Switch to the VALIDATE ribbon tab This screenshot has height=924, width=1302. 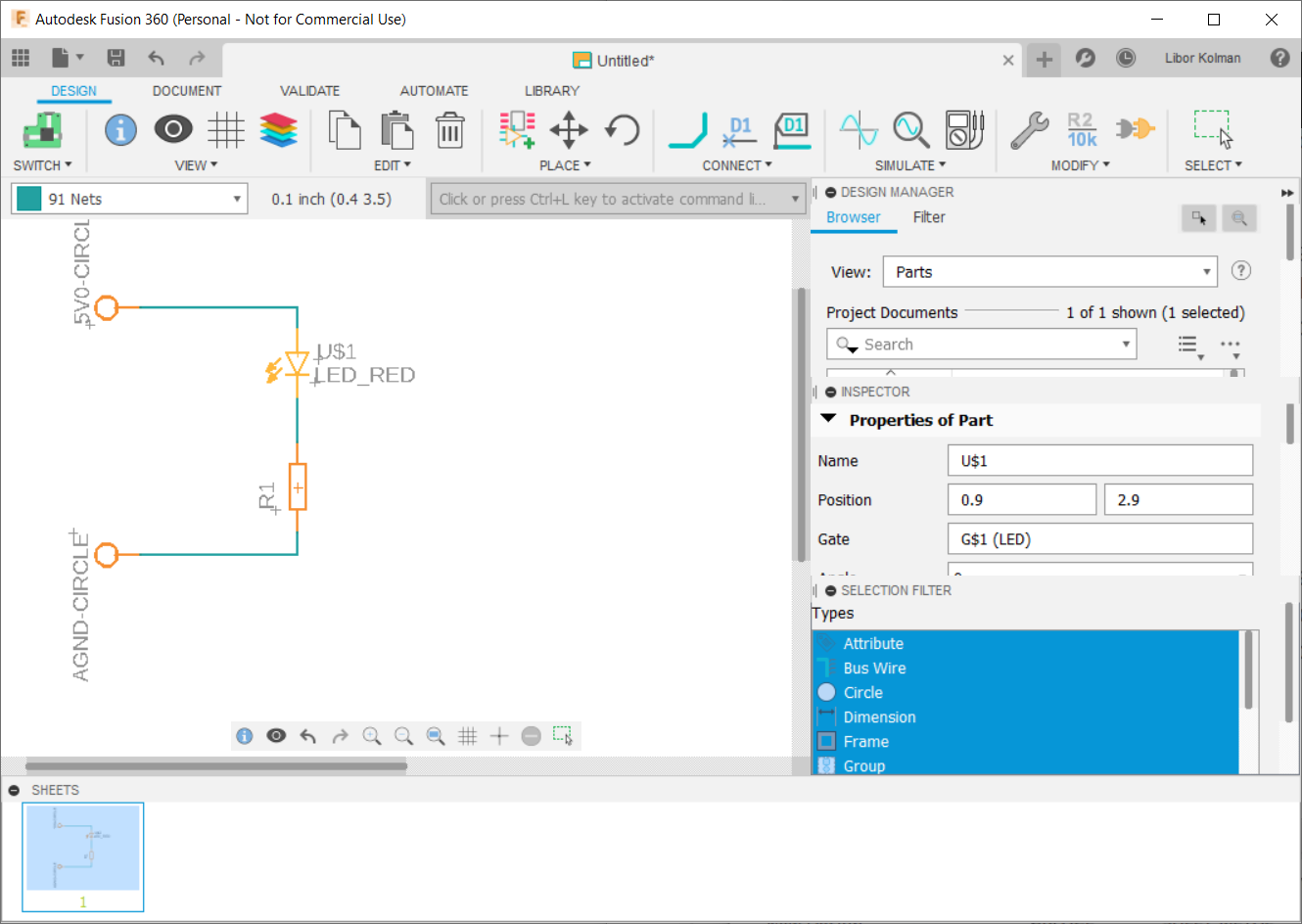(309, 91)
